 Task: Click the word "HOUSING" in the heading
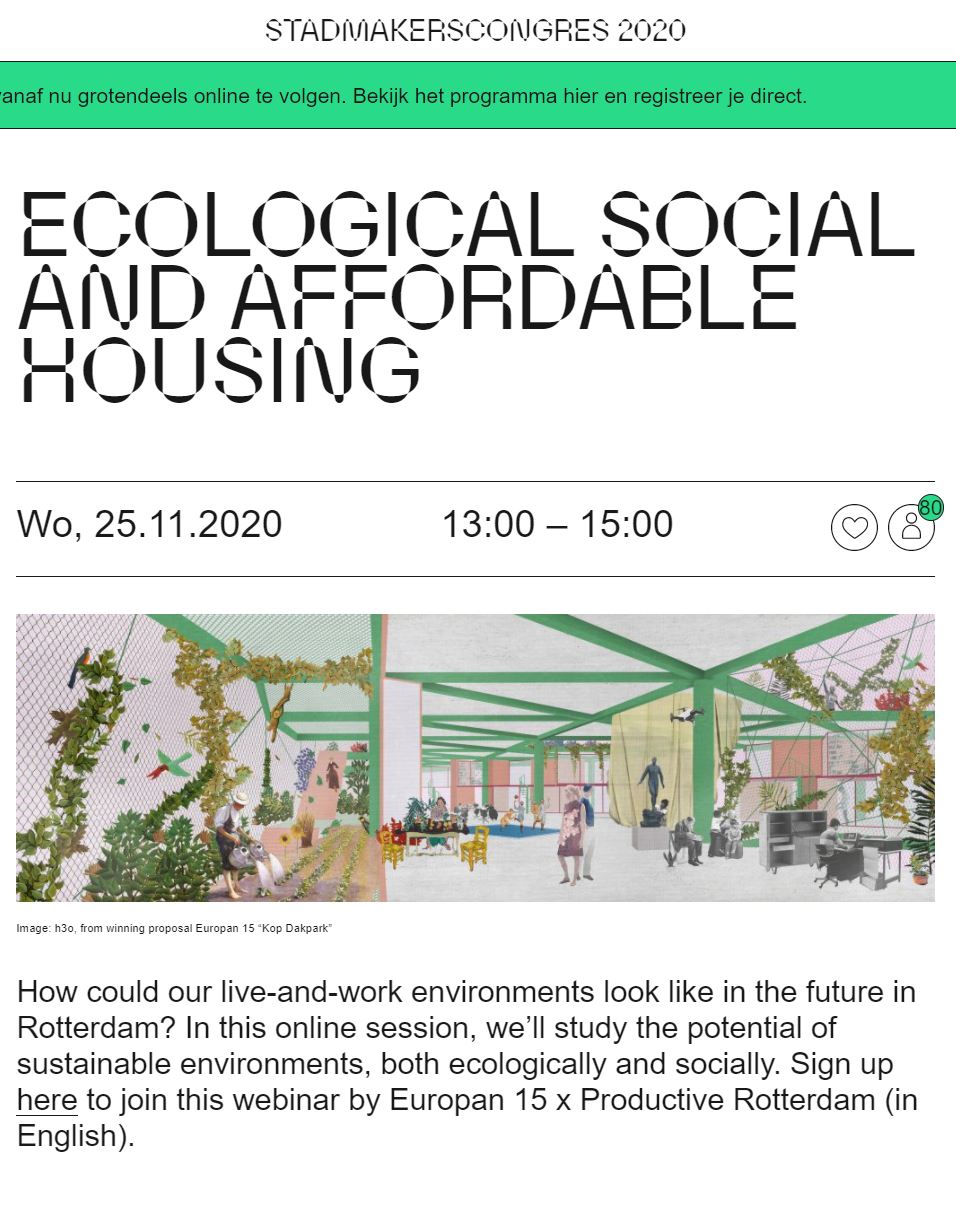click(x=220, y=370)
